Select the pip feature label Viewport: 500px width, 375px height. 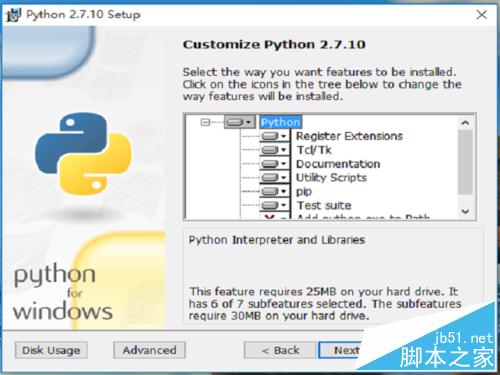click(304, 192)
